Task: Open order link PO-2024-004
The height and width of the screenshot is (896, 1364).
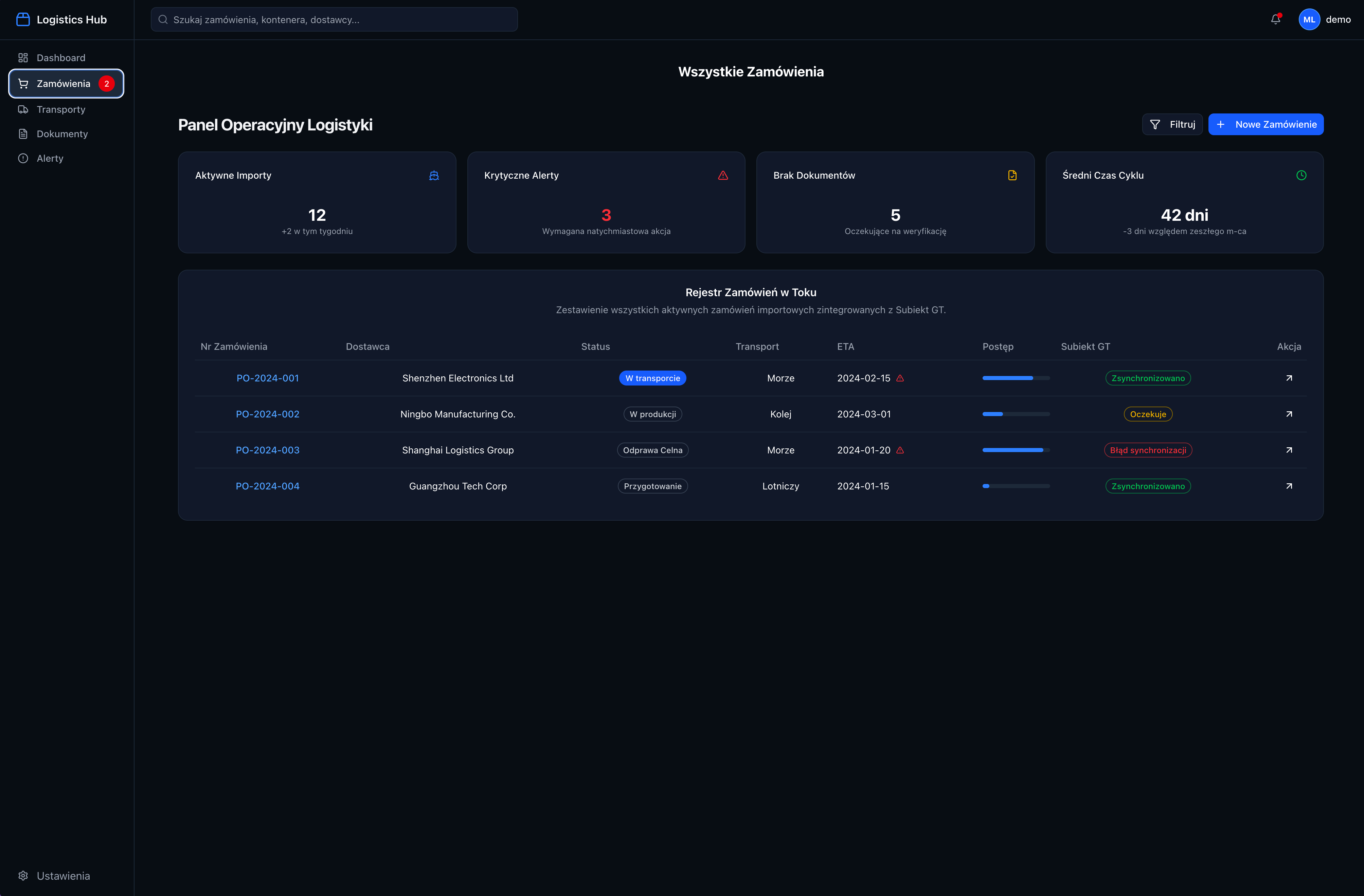Action: point(268,486)
